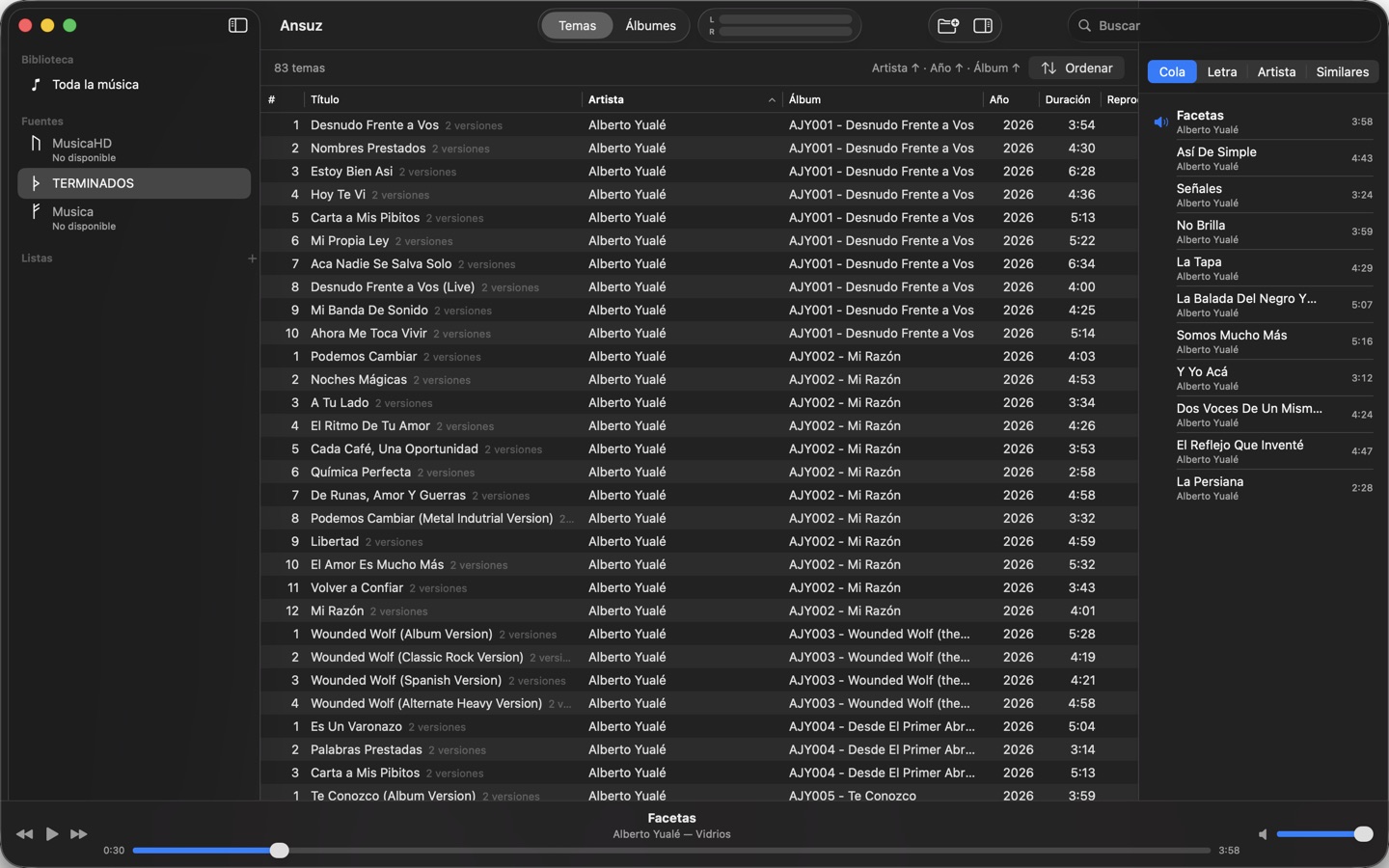Click the Toda la música note icon
Screen dimensions: 1389x868
(36, 85)
